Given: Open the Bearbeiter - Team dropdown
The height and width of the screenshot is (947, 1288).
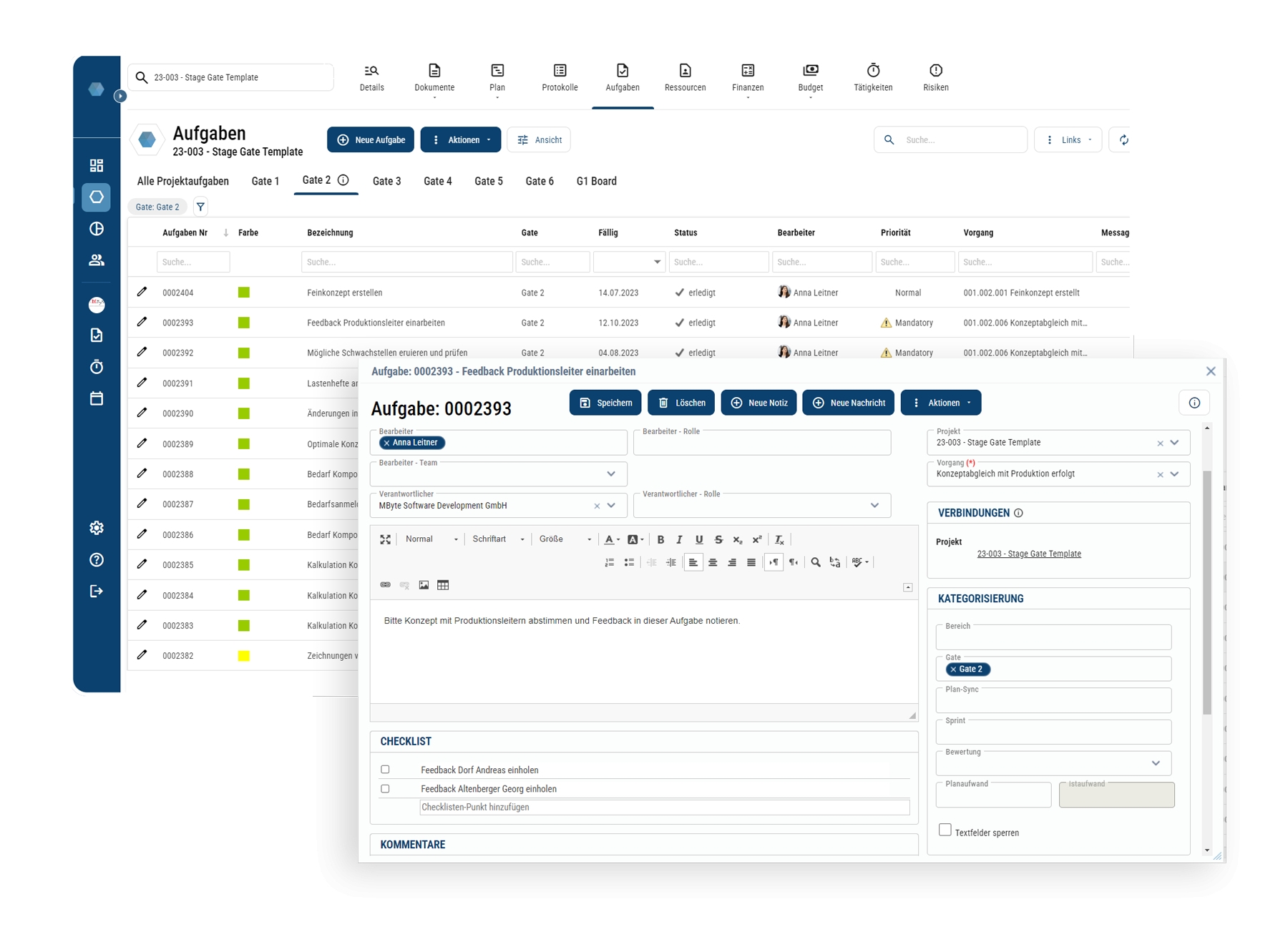Looking at the screenshot, I should point(611,473).
